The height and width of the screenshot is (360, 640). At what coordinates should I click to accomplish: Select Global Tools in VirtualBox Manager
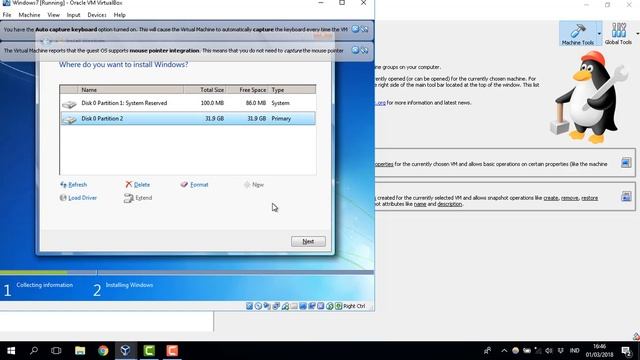click(x=618, y=33)
